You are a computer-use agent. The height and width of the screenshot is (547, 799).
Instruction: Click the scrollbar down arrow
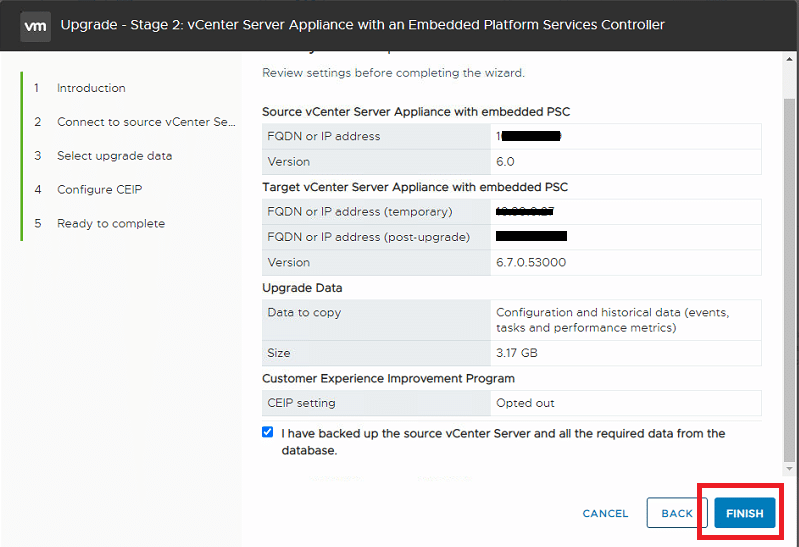tap(789, 468)
